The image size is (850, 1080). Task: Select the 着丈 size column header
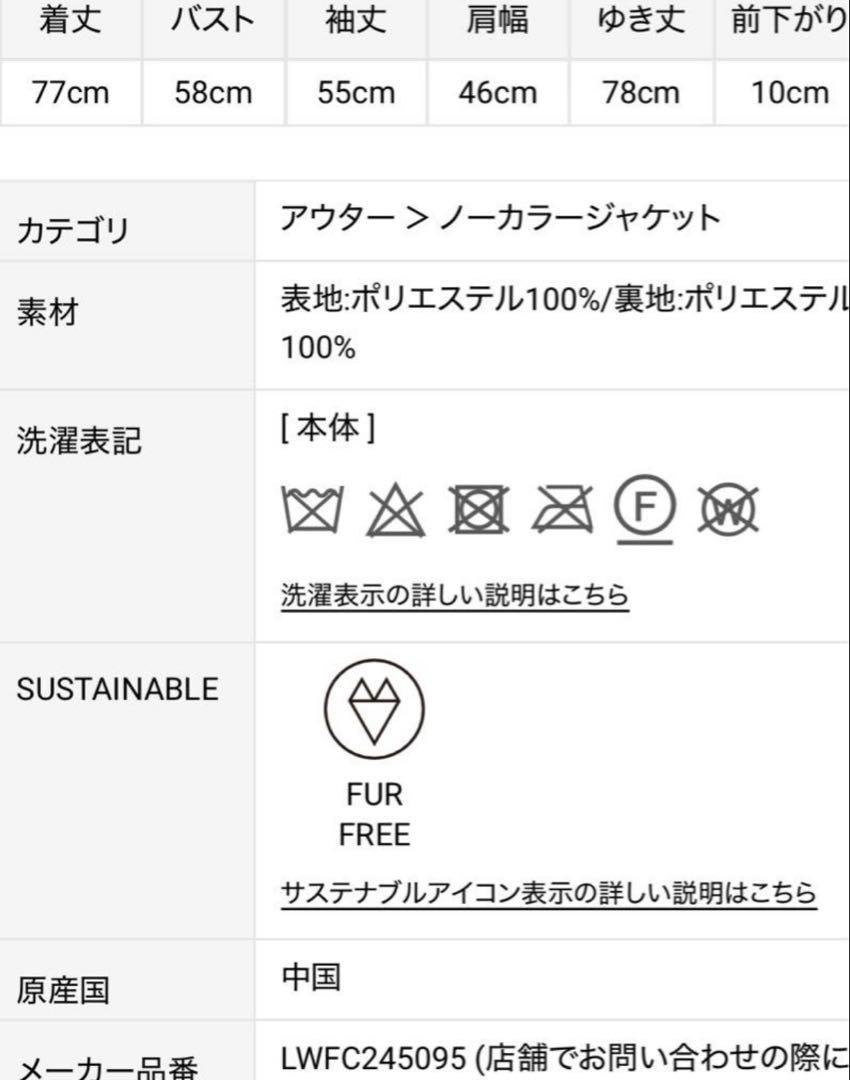tap(70, 20)
